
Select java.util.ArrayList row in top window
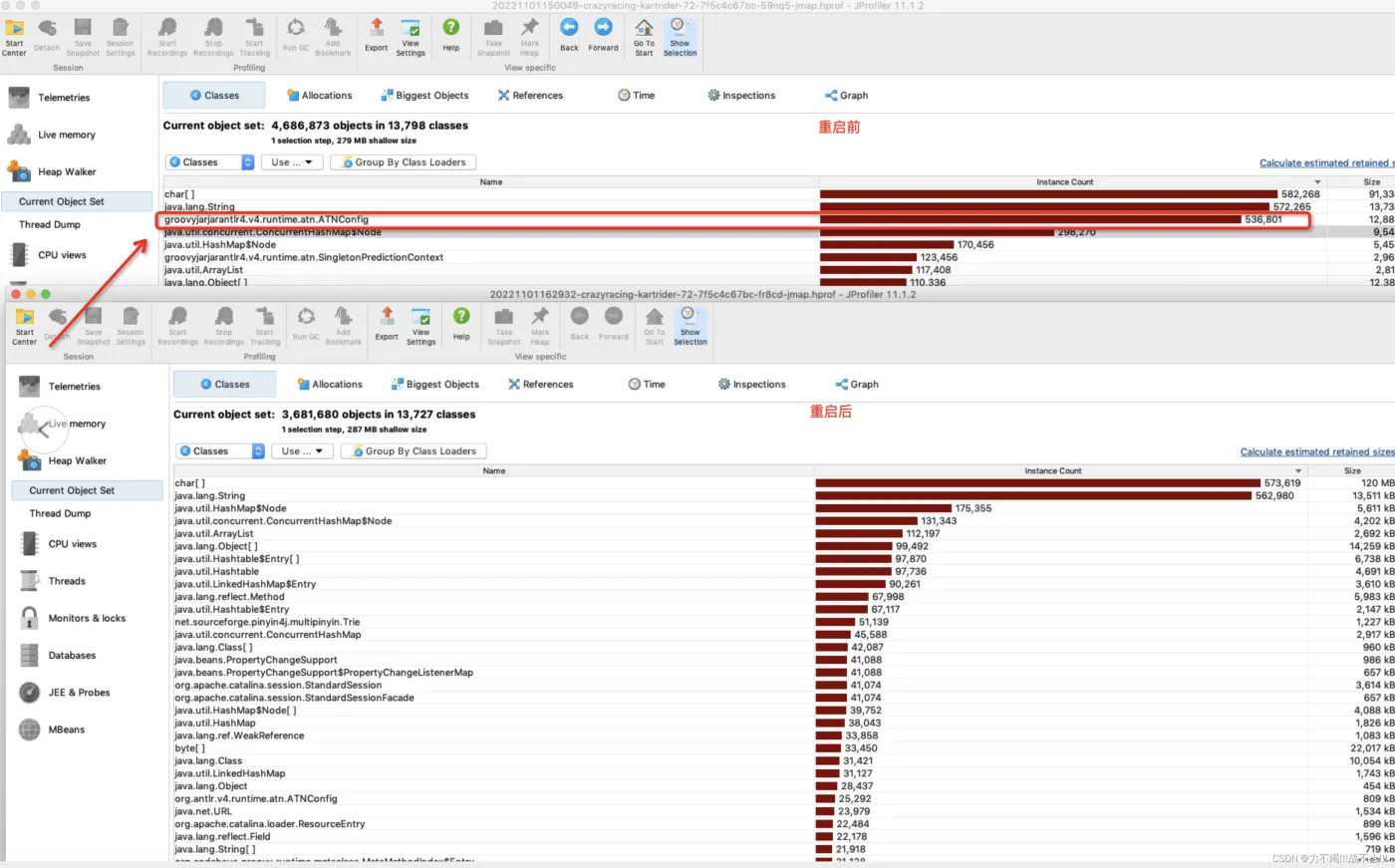tap(778, 270)
